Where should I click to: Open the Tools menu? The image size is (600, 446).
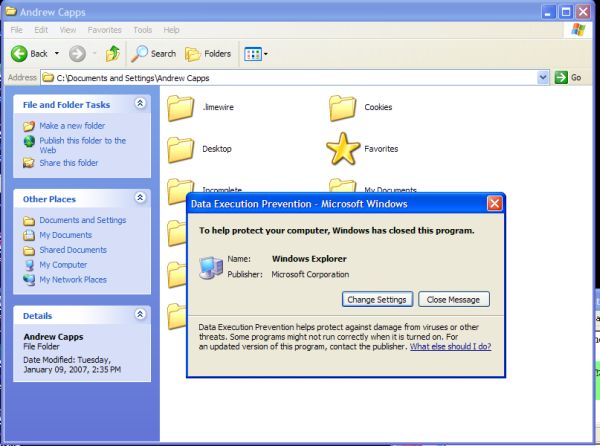click(x=143, y=30)
